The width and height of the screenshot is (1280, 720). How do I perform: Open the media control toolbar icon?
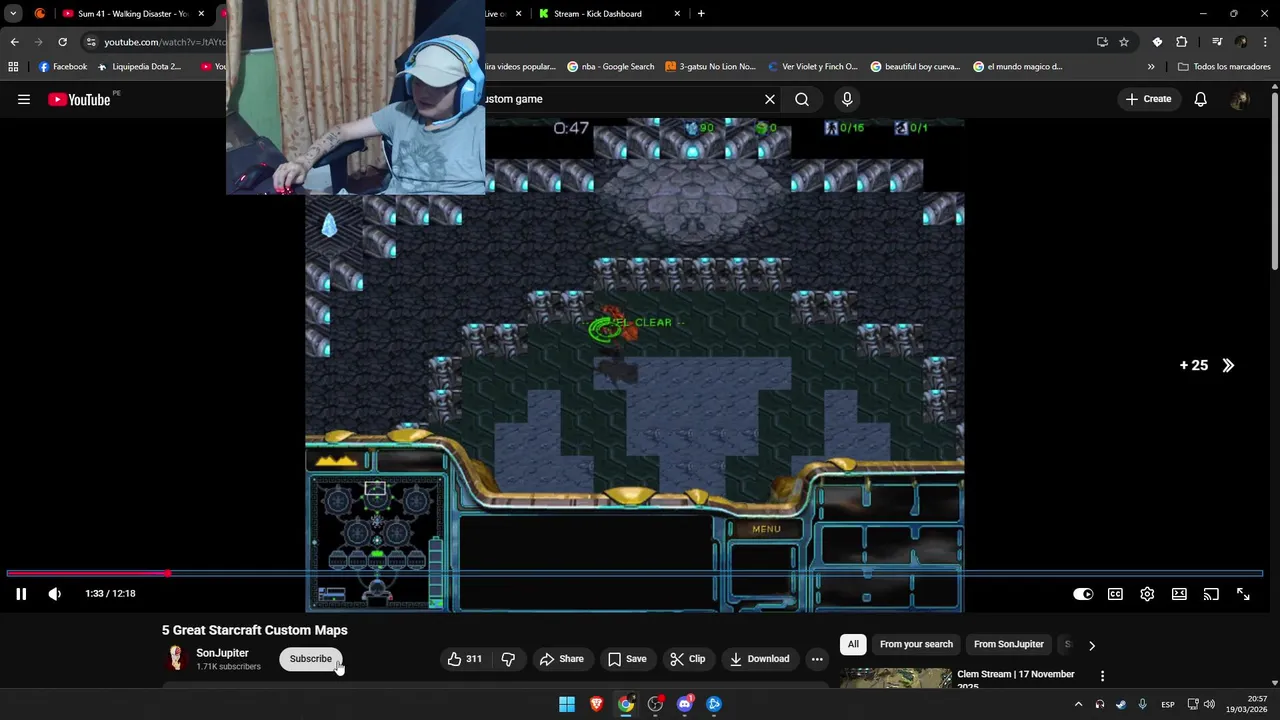1217,42
